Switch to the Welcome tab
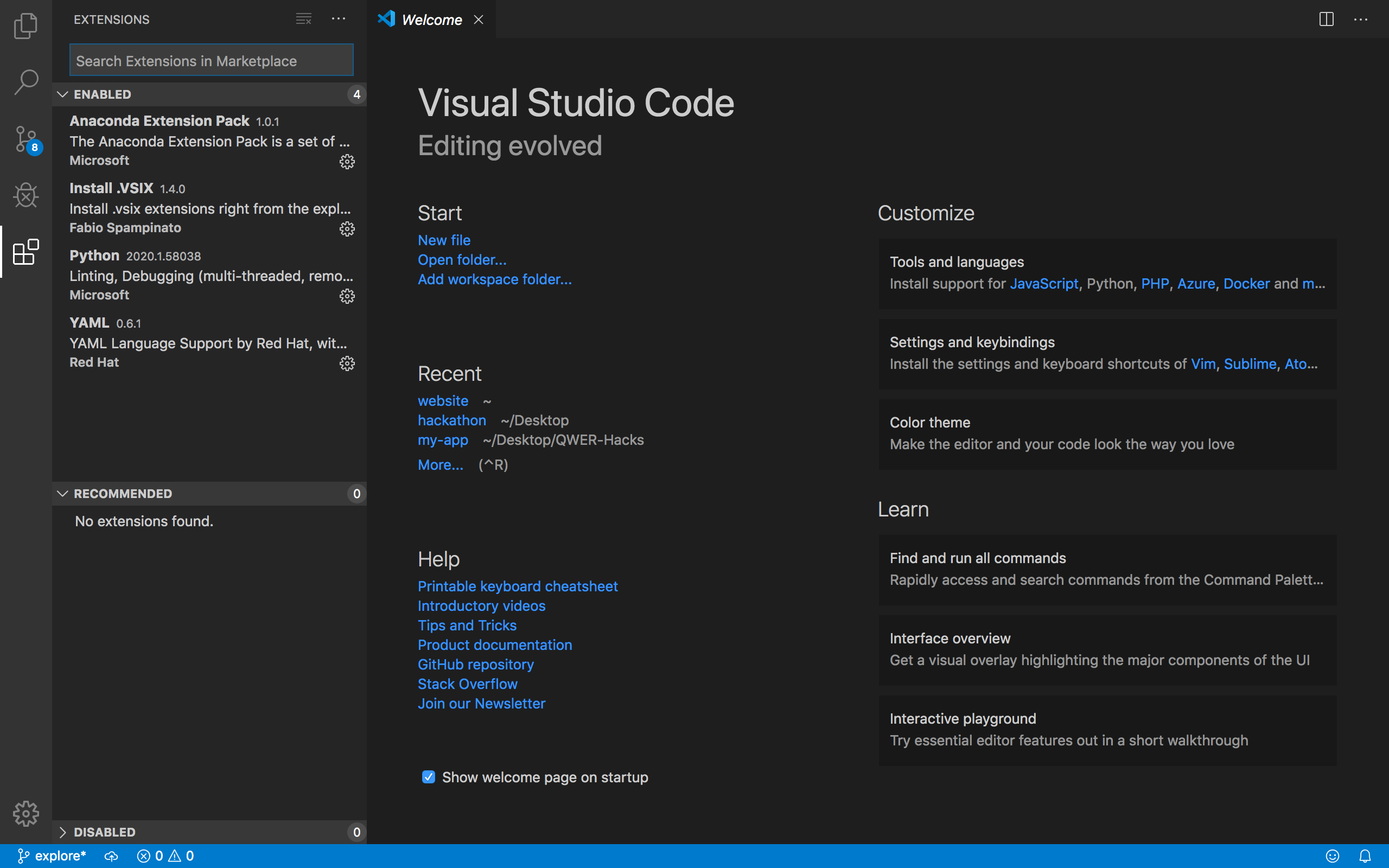 pyautogui.click(x=431, y=20)
